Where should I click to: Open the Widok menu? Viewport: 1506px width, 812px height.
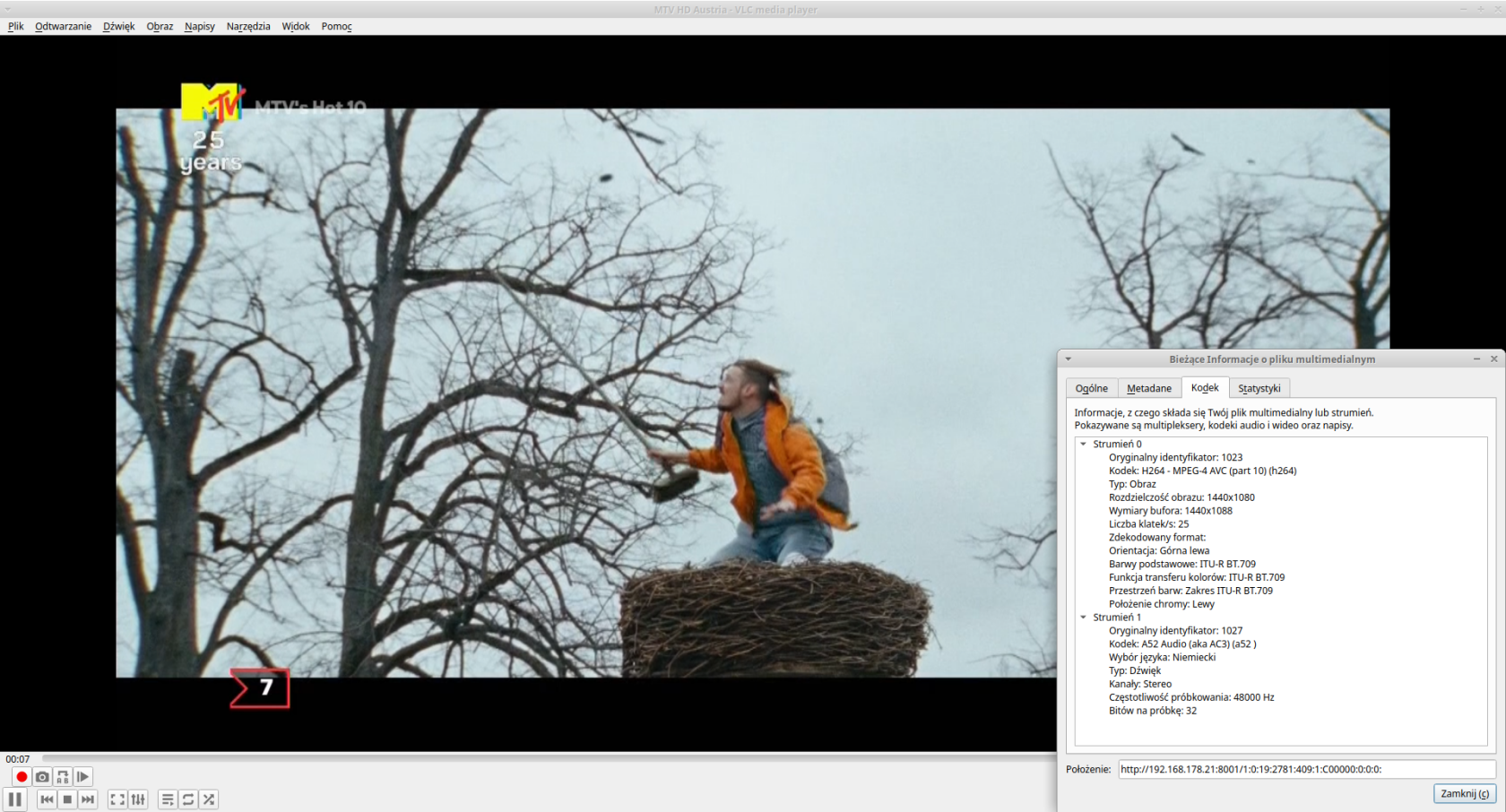[x=296, y=26]
